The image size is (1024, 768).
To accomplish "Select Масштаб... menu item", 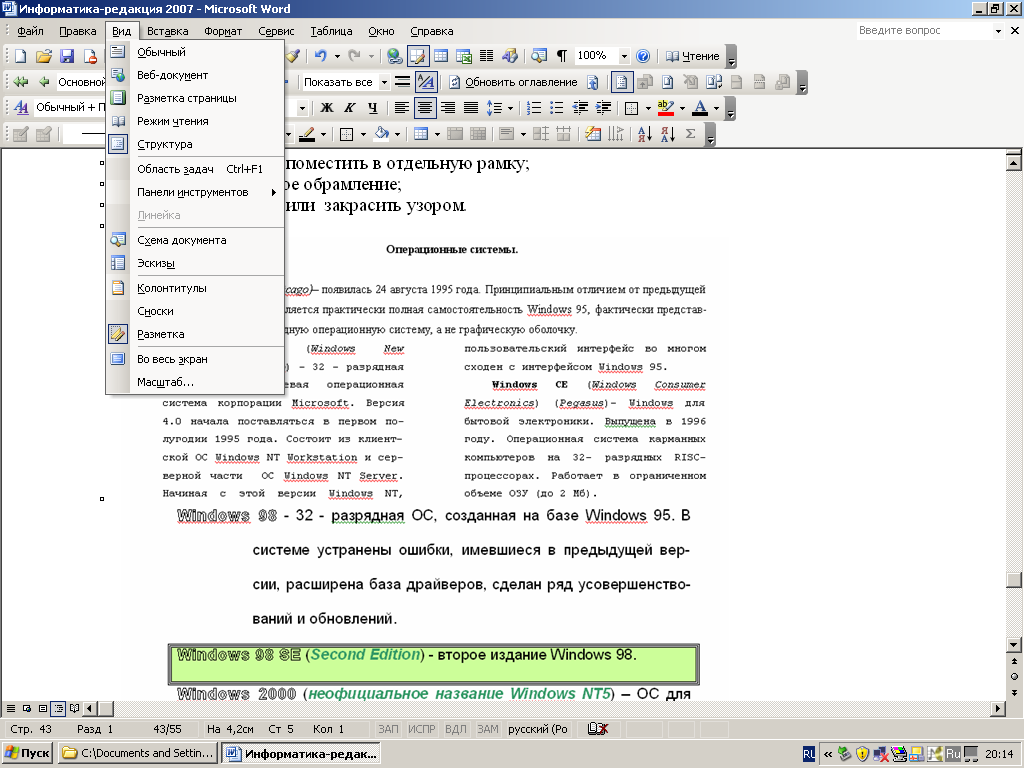I will 195,382.
